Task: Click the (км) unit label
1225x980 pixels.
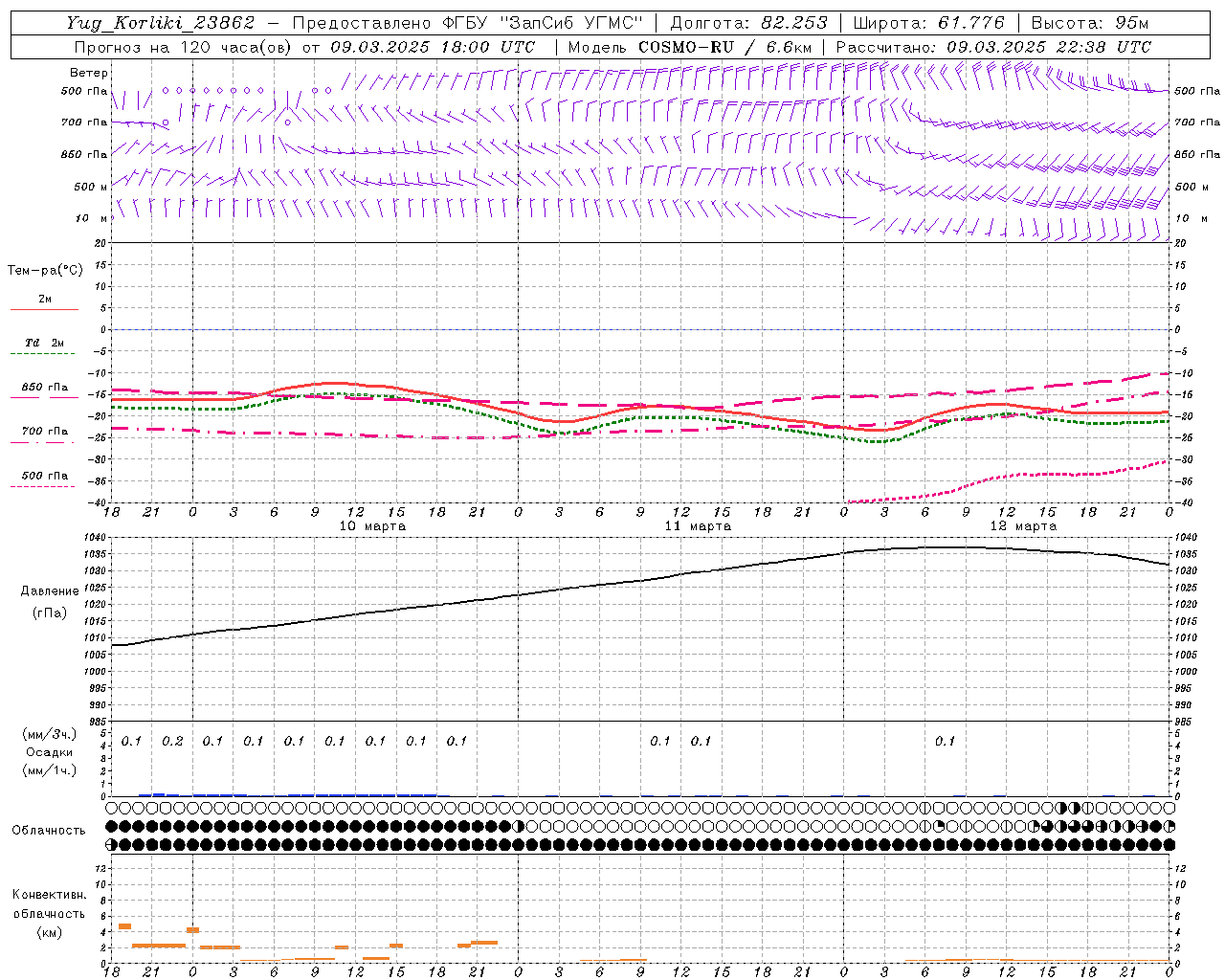Action: coord(50,932)
